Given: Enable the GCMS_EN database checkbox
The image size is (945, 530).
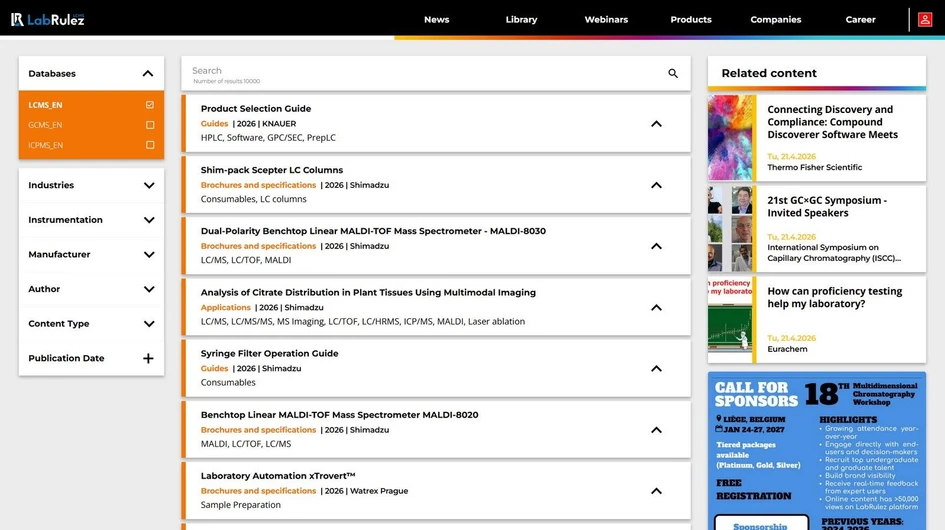Looking at the screenshot, I should click(x=150, y=125).
